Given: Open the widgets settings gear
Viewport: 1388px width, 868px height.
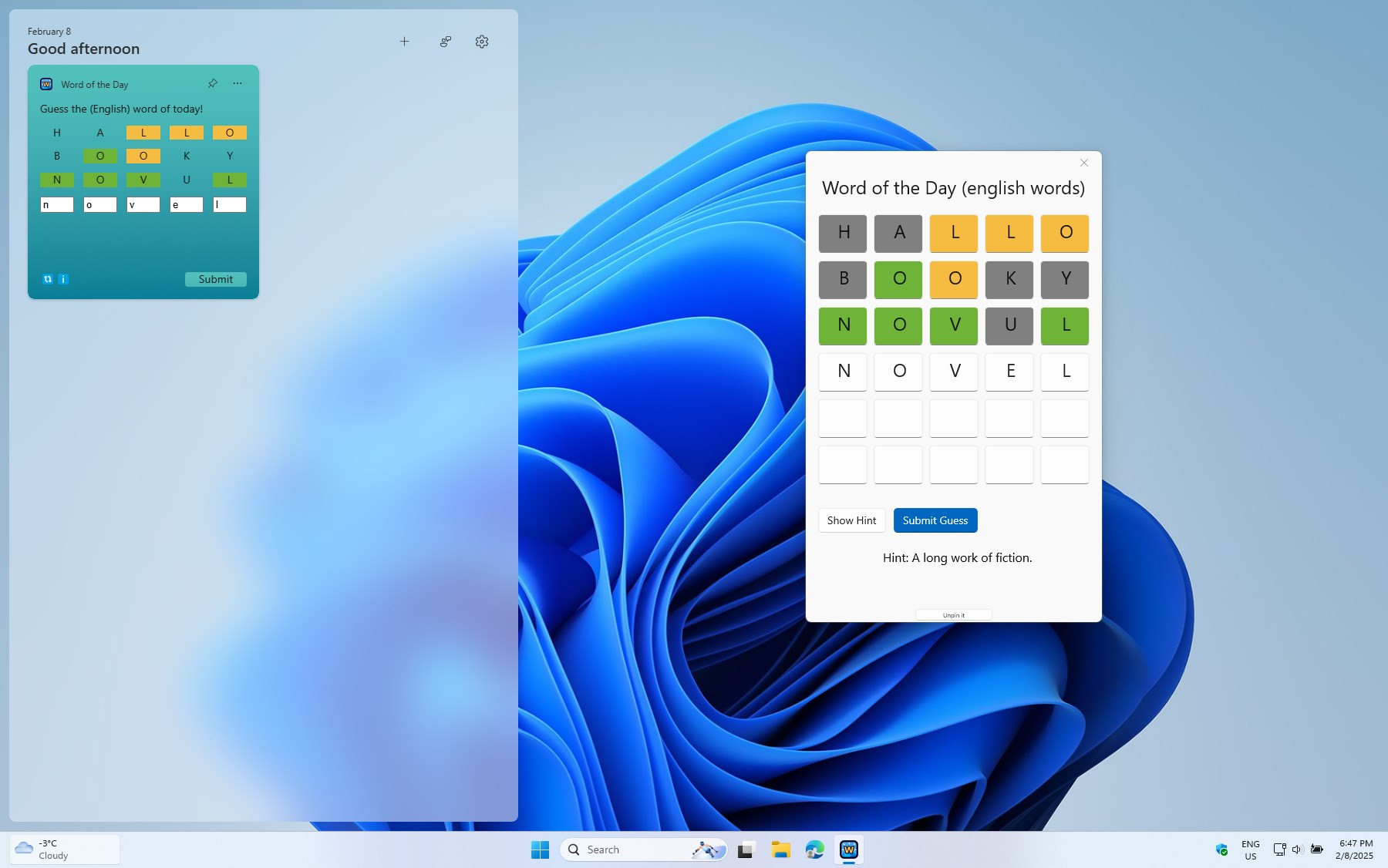Looking at the screenshot, I should click(482, 42).
